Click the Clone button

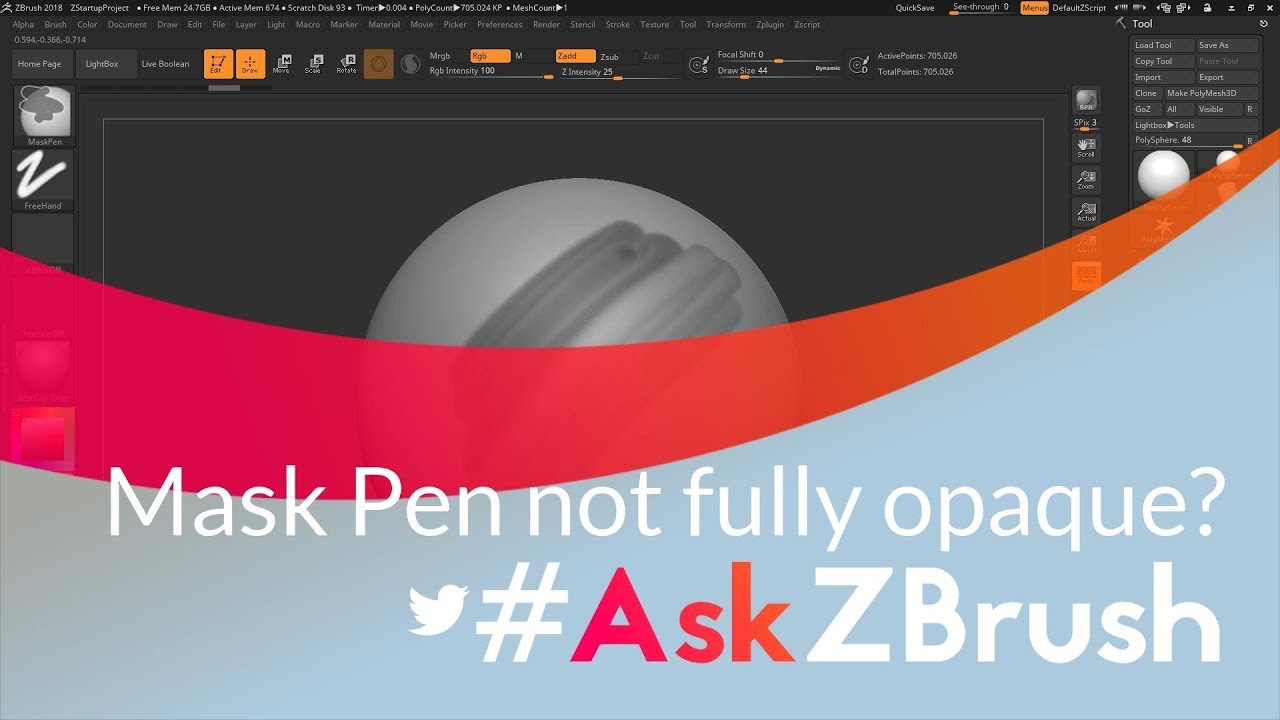coord(1147,93)
